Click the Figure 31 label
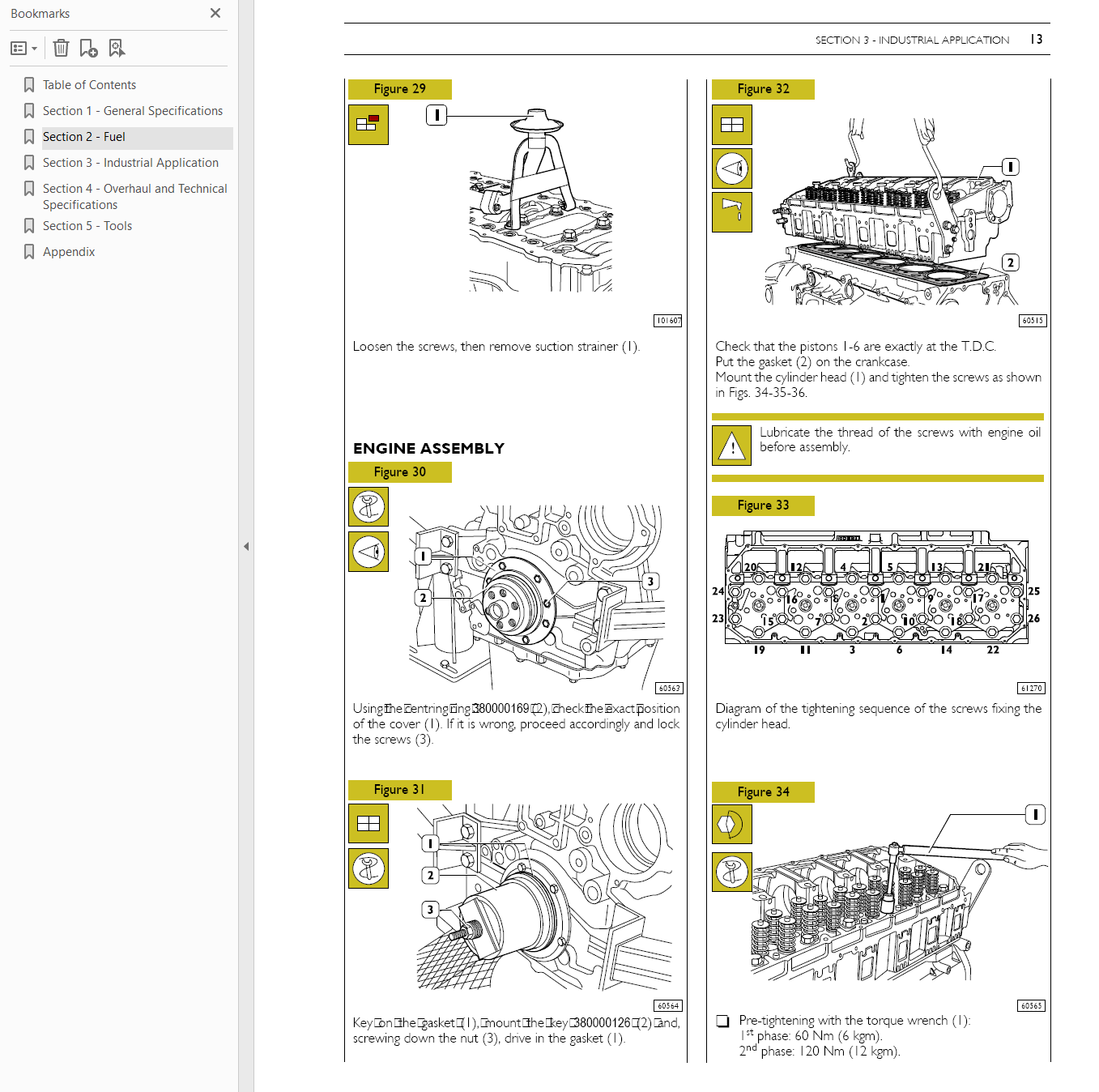This screenshot has width=1099, height=1092. coord(399,790)
